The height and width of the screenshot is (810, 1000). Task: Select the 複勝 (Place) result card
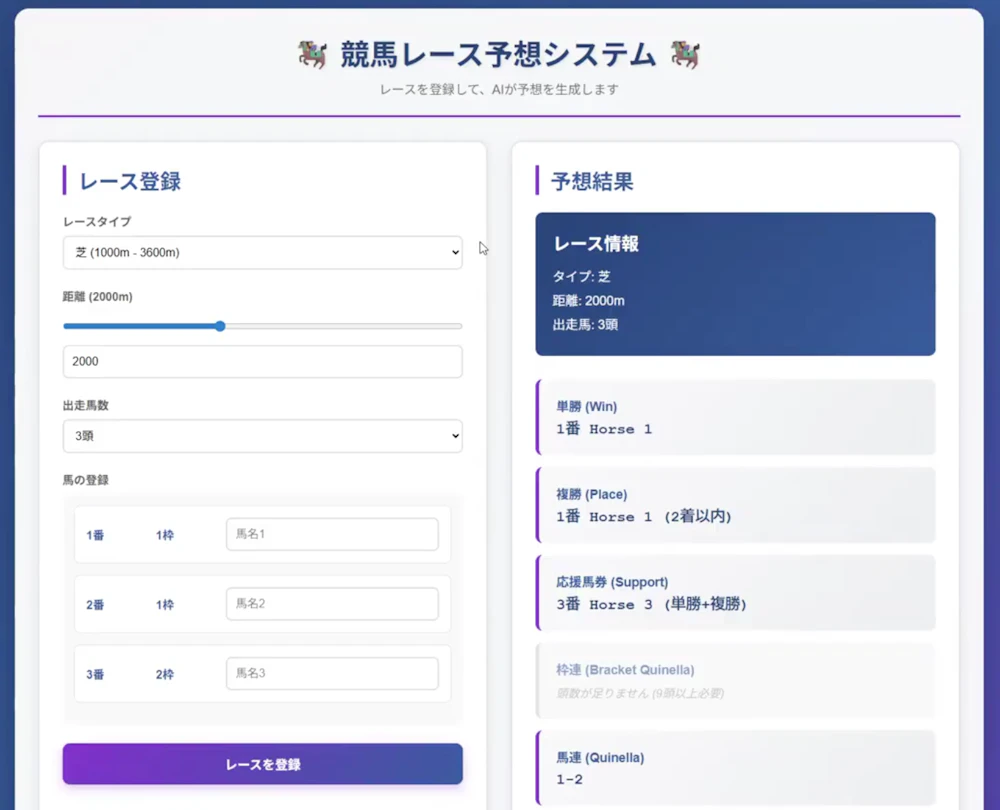click(736, 505)
